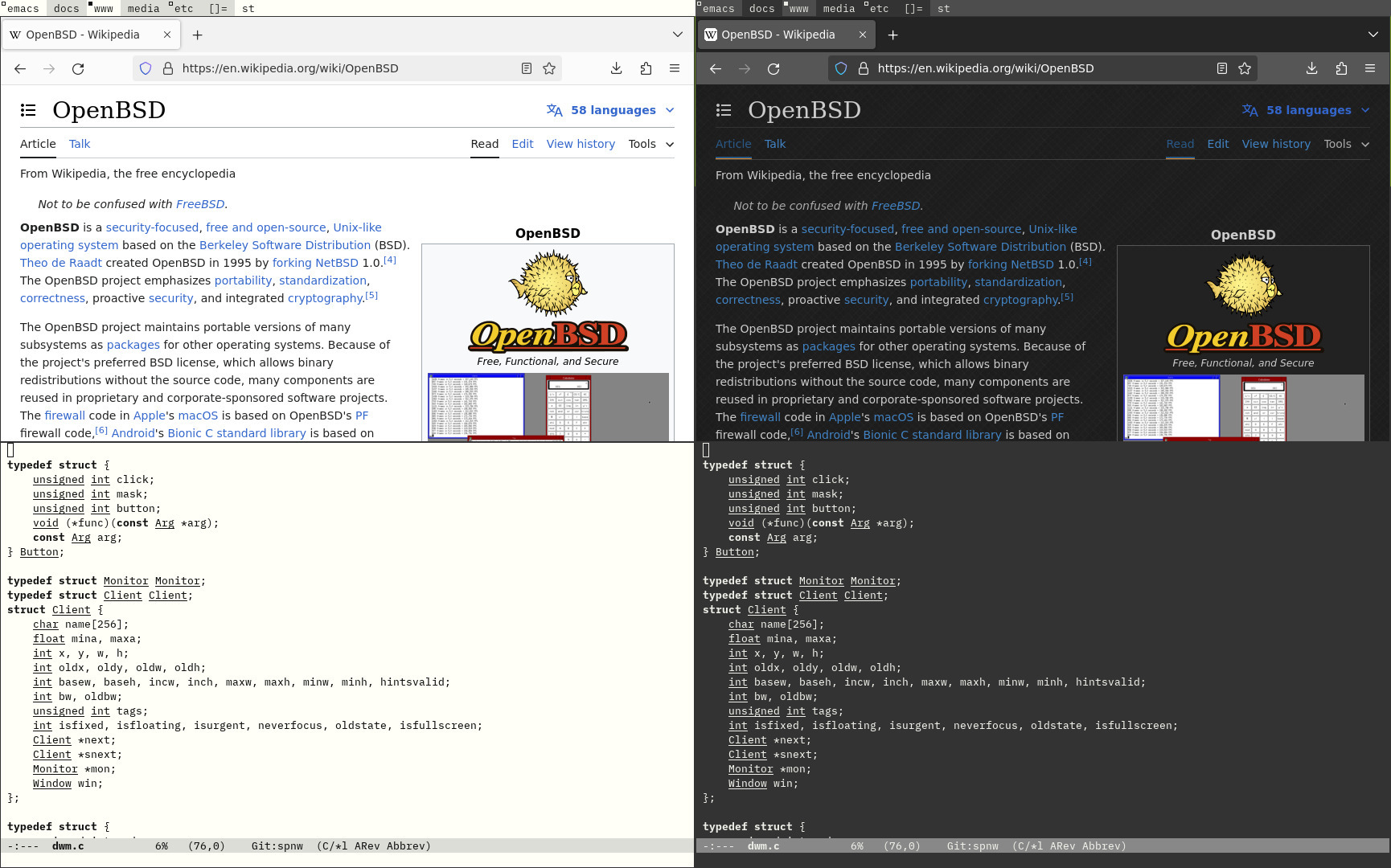Open downloads in the light Firefox window
The image size is (1391, 868).
617,68
